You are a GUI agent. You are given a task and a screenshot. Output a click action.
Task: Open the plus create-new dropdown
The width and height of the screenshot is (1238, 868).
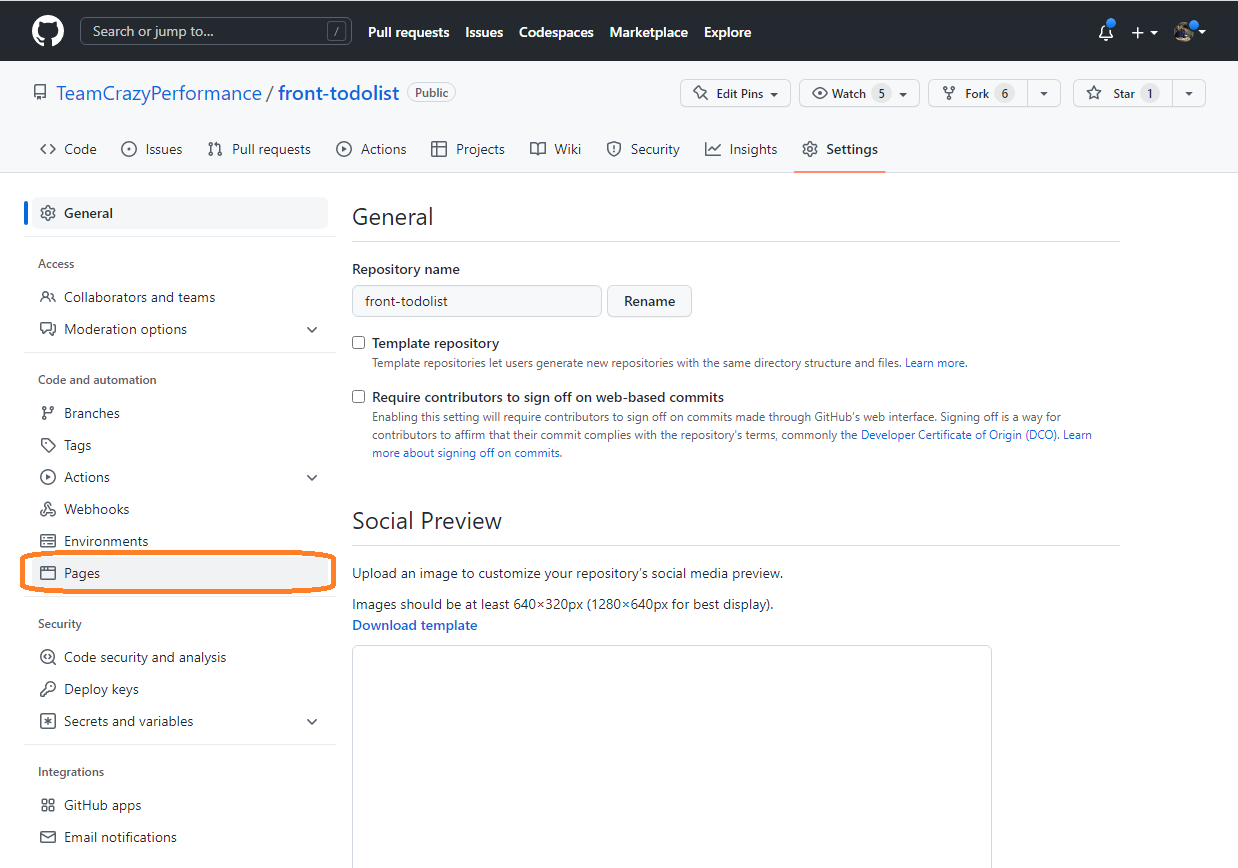point(1144,32)
